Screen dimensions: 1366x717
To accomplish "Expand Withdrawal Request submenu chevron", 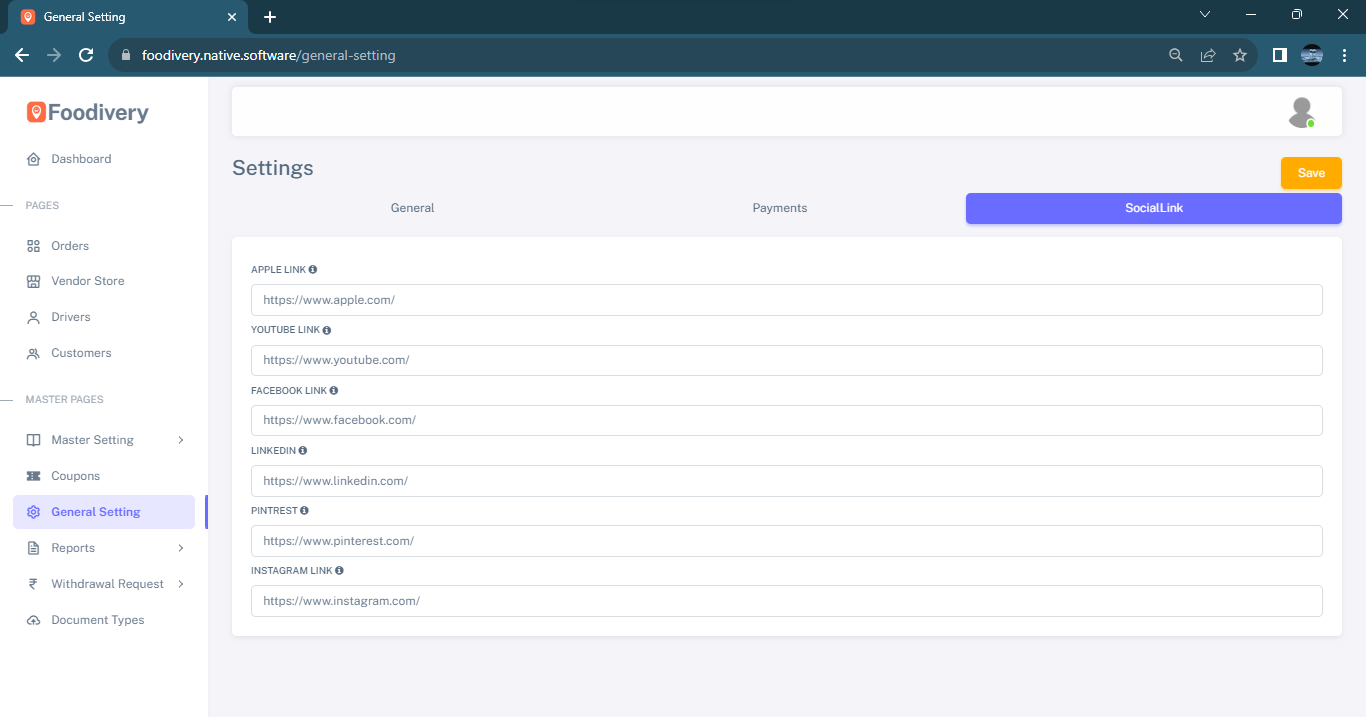I will coord(181,584).
